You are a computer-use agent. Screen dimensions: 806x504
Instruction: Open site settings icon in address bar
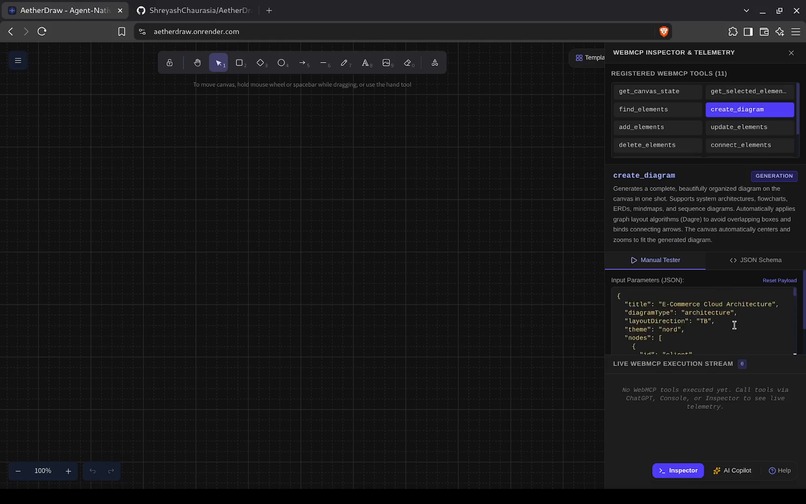(x=142, y=31)
